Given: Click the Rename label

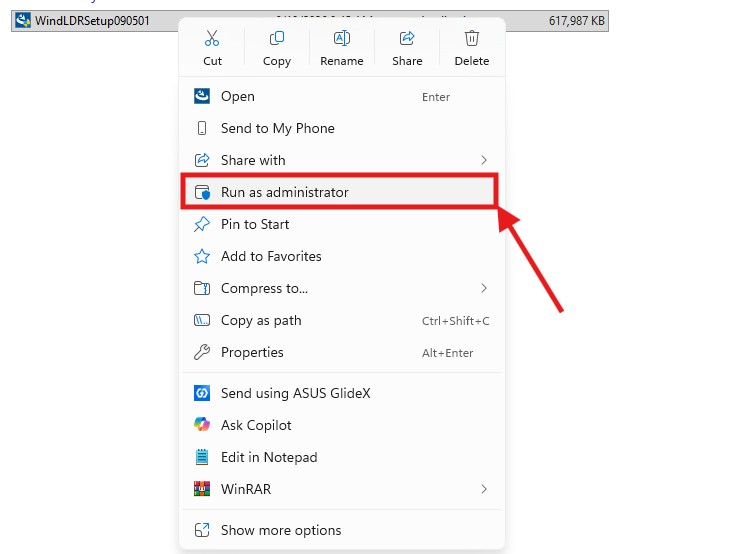Looking at the screenshot, I should [342, 61].
